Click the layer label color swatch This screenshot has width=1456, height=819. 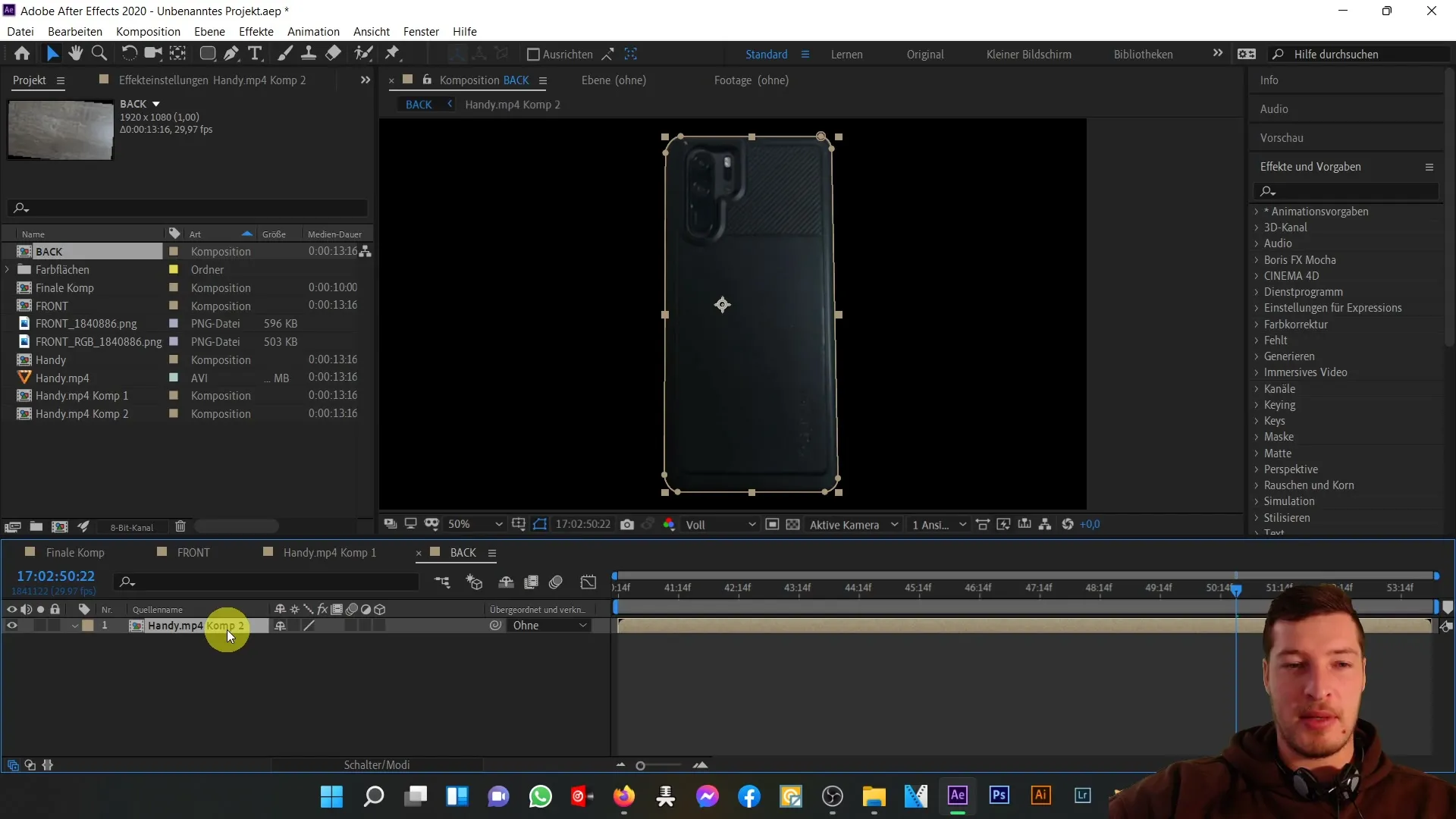(x=88, y=626)
